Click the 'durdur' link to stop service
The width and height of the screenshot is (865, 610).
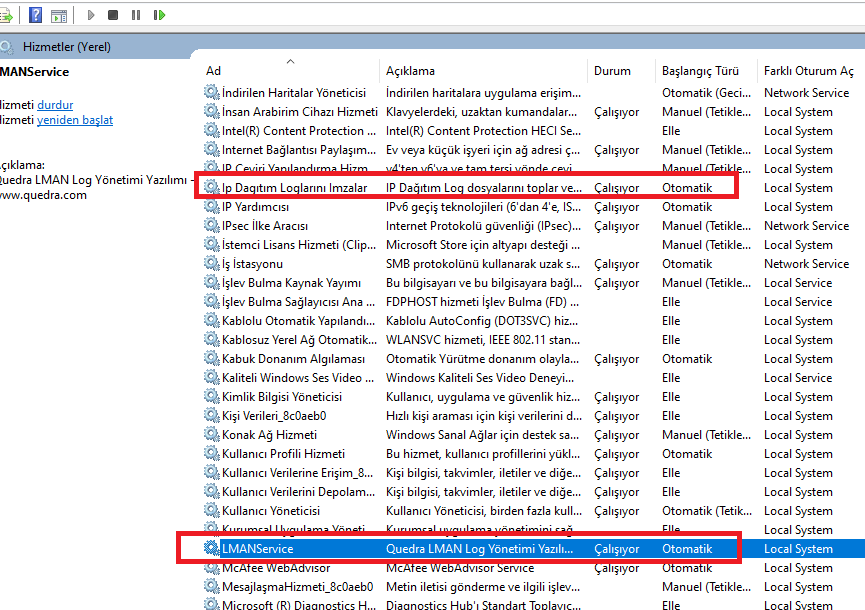click(x=55, y=104)
